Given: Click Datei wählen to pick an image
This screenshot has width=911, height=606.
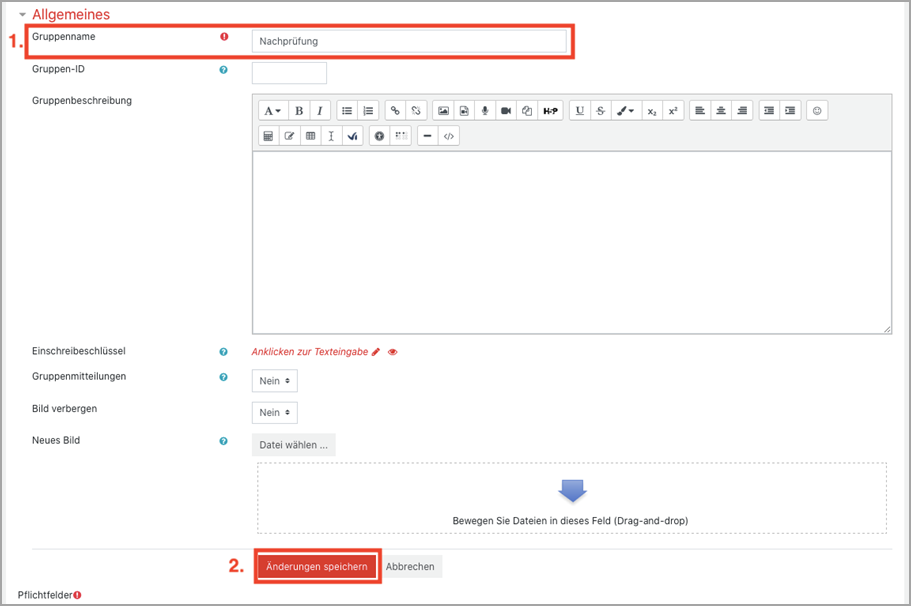Looking at the screenshot, I should coord(293,445).
